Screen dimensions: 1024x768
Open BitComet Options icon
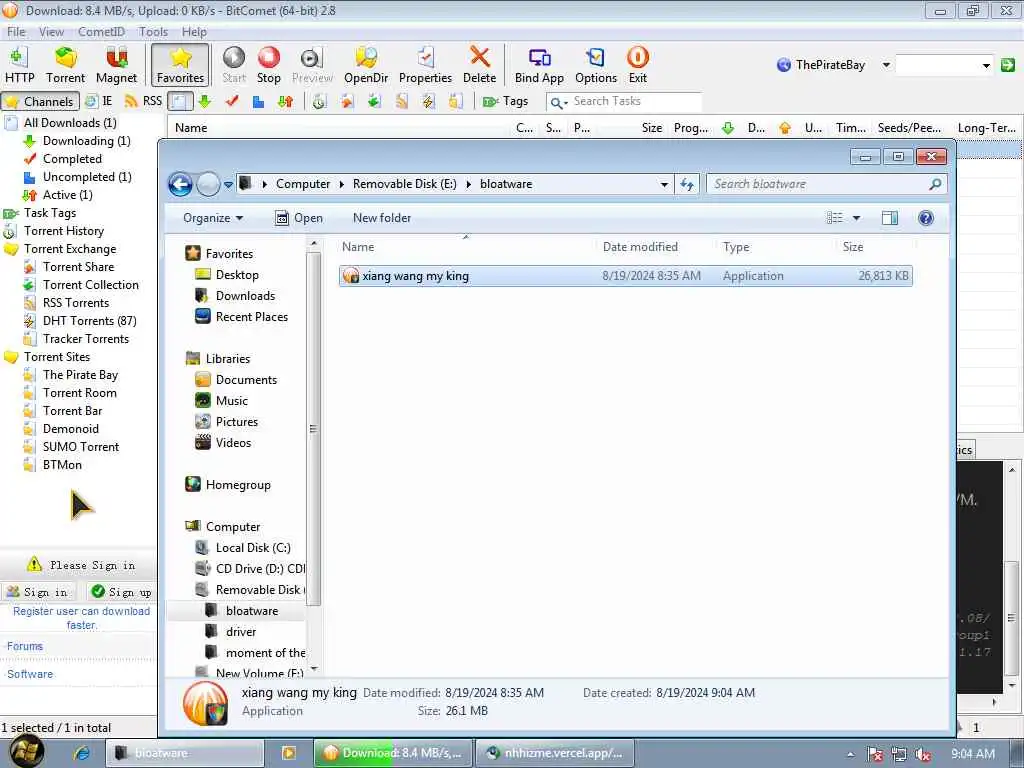pyautogui.click(x=596, y=65)
